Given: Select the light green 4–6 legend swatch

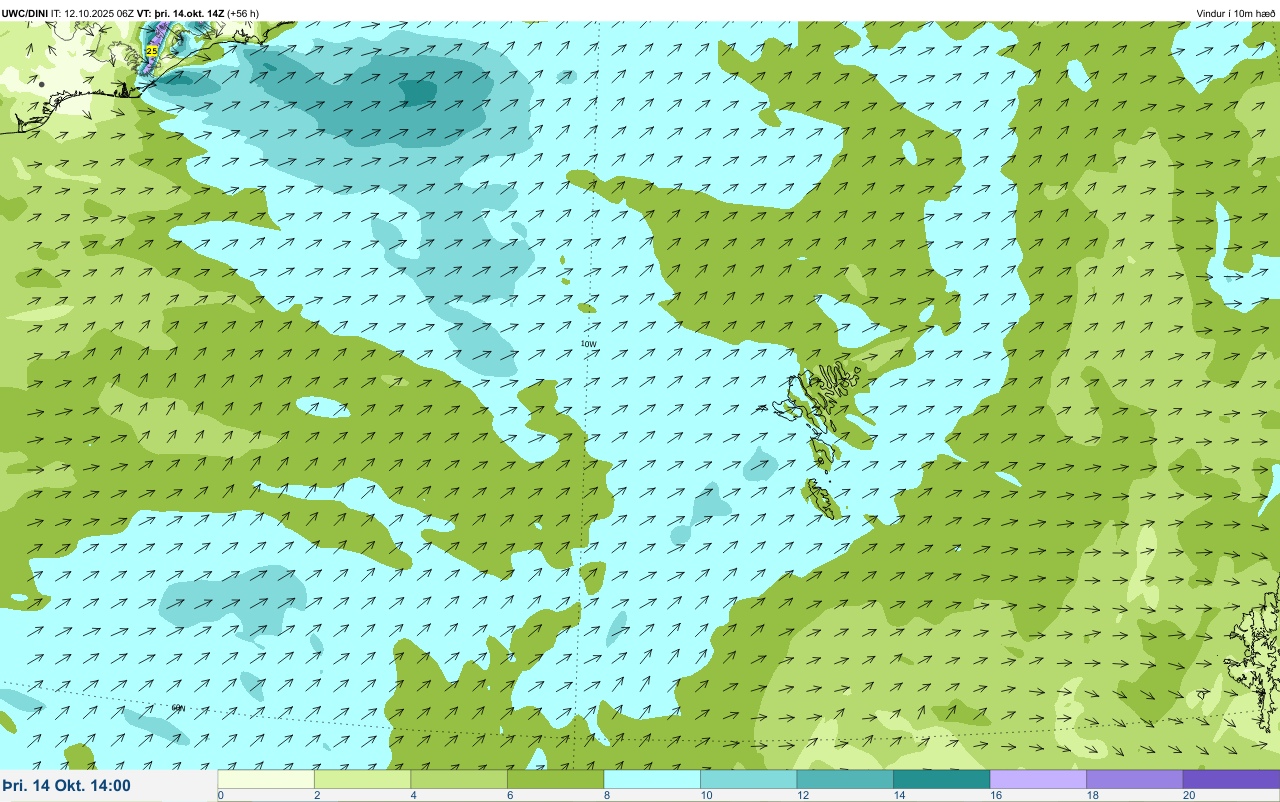Looking at the screenshot, I should pos(459,779).
